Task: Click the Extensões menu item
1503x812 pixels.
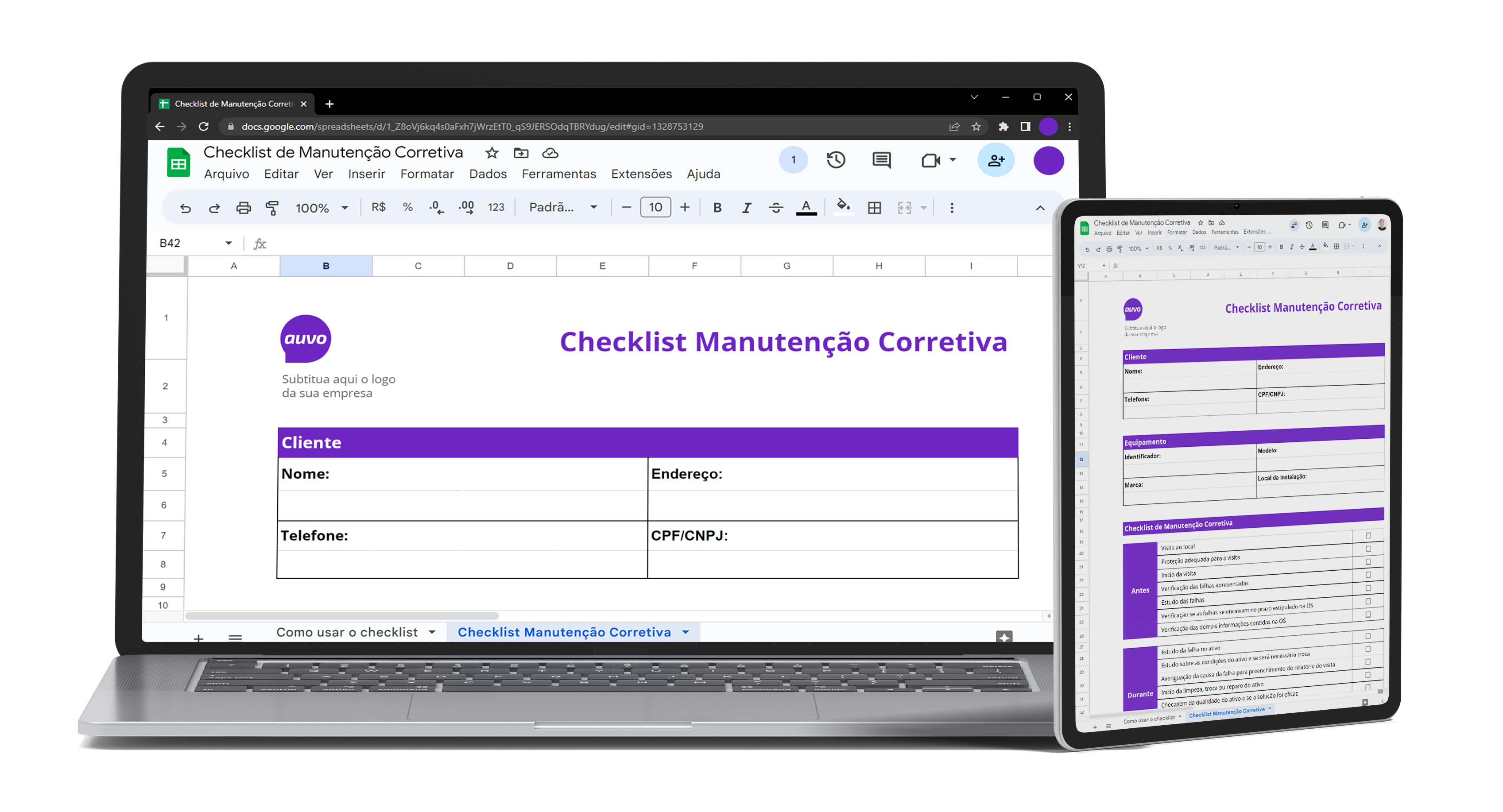Action: pos(641,174)
